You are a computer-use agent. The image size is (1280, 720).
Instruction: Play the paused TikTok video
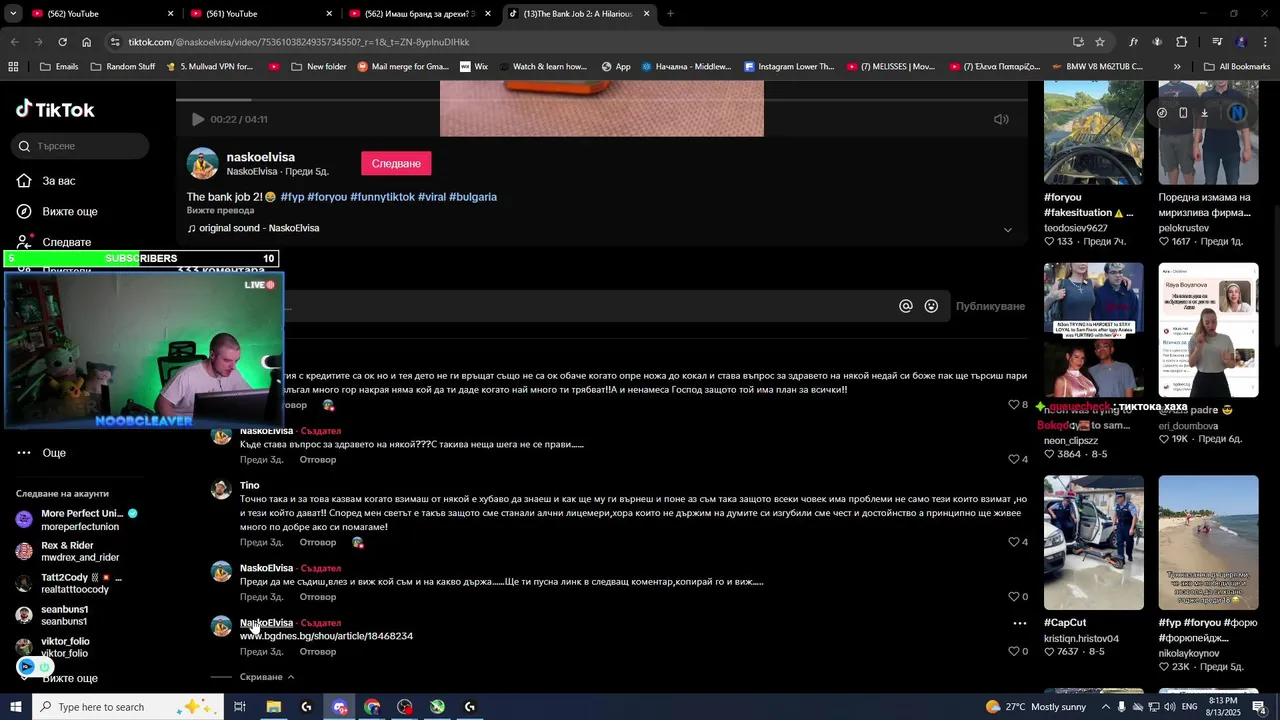click(x=198, y=119)
